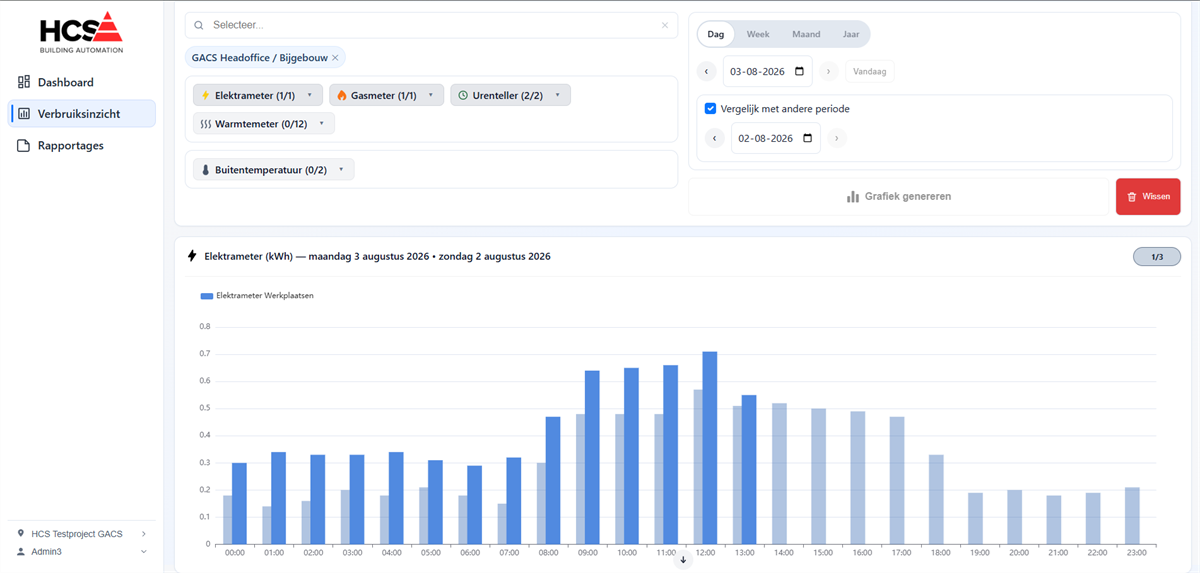Click the Grafiek genereren button
Viewport: 1200px width, 573px height.
tap(898, 196)
